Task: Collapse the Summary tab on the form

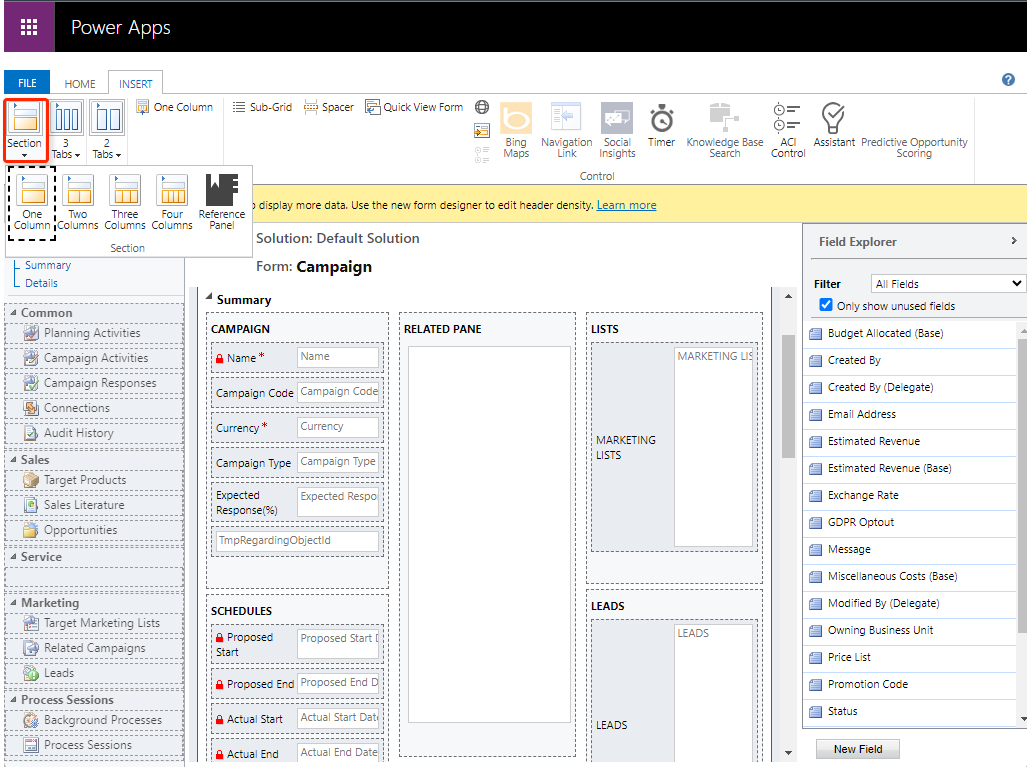Action: tap(210, 297)
